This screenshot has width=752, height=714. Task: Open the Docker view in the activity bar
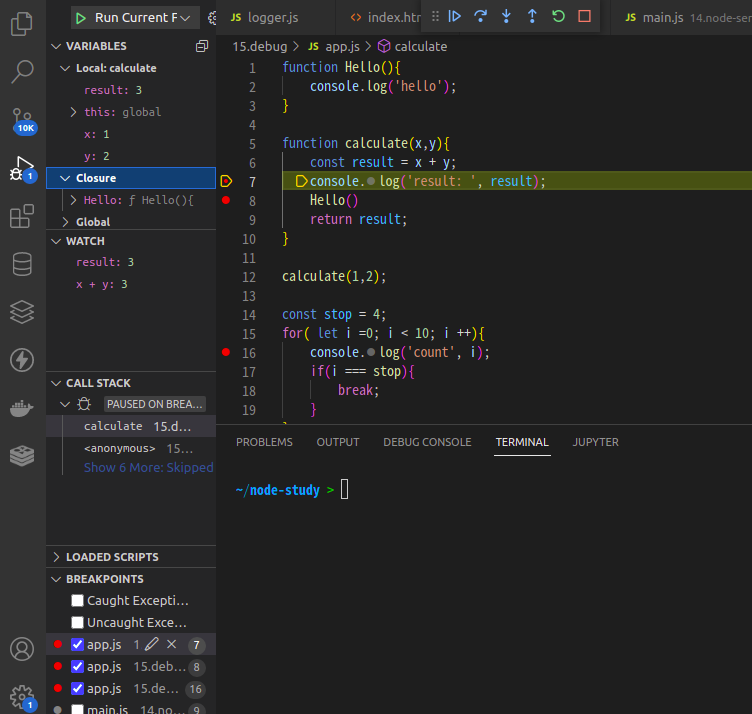click(x=22, y=409)
